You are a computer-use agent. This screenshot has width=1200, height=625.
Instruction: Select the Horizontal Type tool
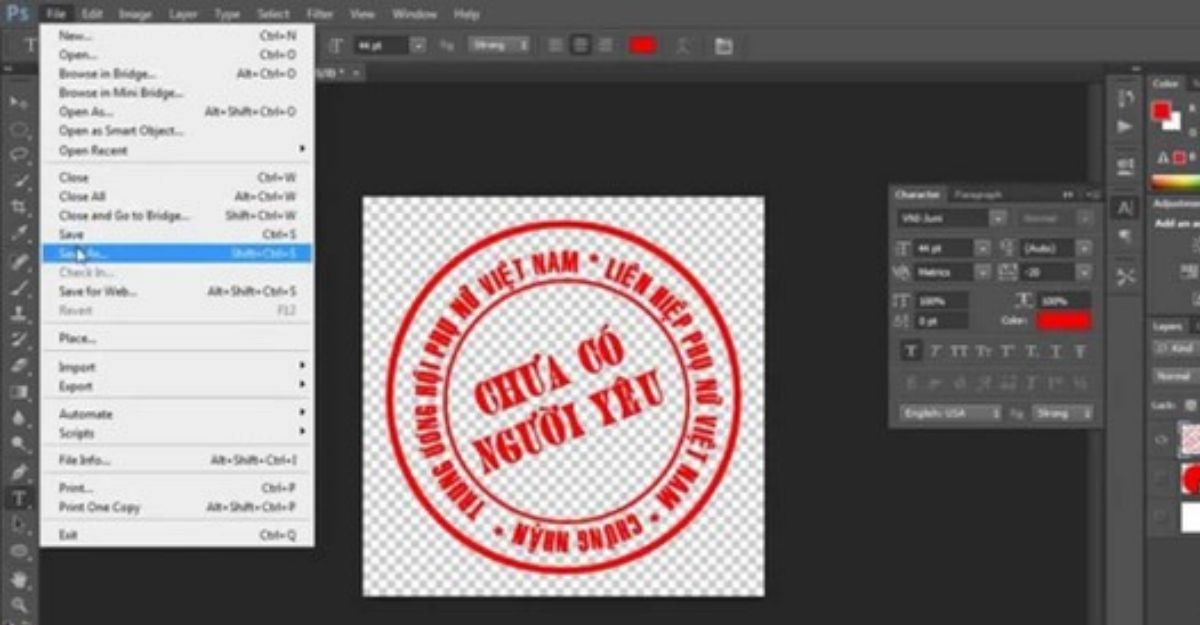point(18,498)
